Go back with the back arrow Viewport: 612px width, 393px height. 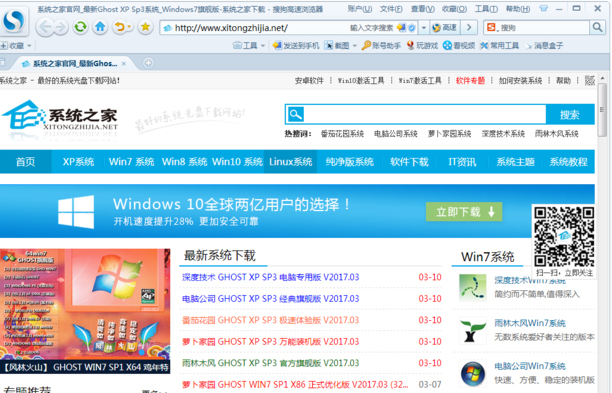pyautogui.click(x=45, y=27)
